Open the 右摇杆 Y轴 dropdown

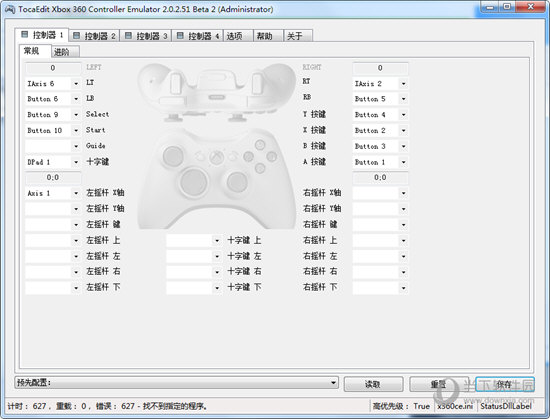tap(380, 209)
